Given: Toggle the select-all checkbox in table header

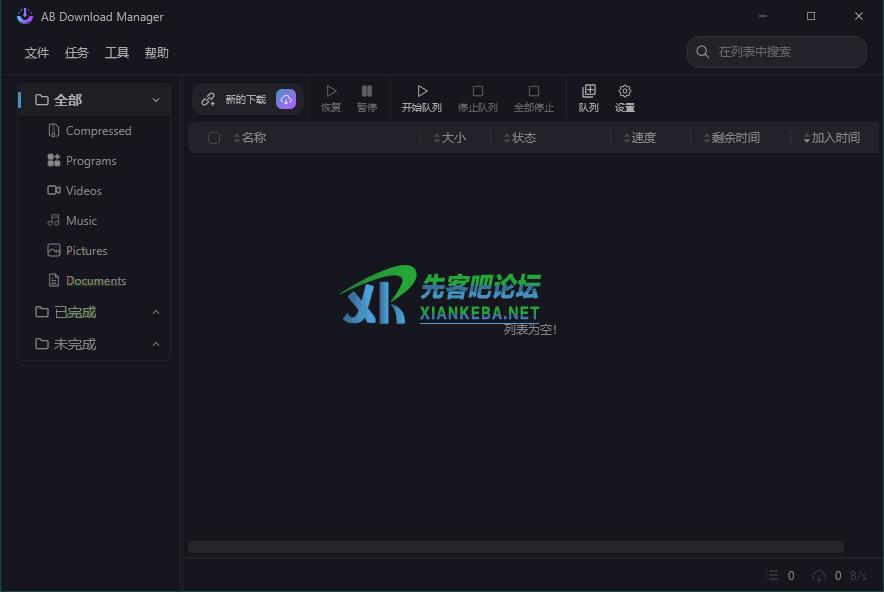Looking at the screenshot, I should pyautogui.click(x=214, y=138).
